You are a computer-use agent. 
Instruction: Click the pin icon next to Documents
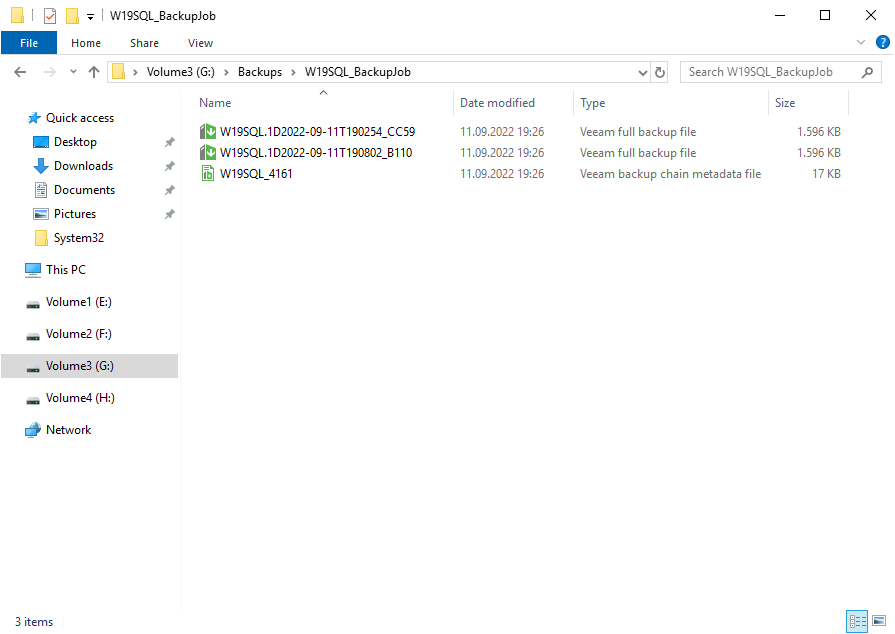point(170,190)
